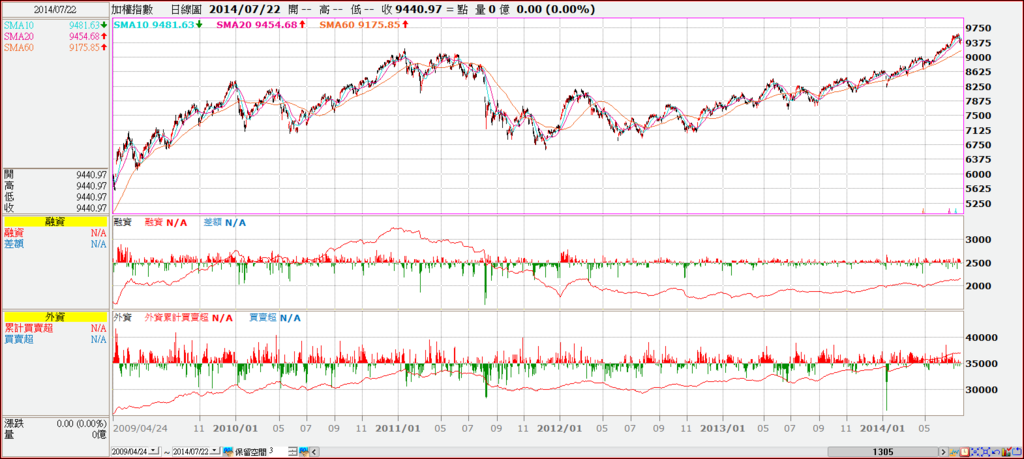
Task: Click the blue export share icon
Action: [1017, 451]
